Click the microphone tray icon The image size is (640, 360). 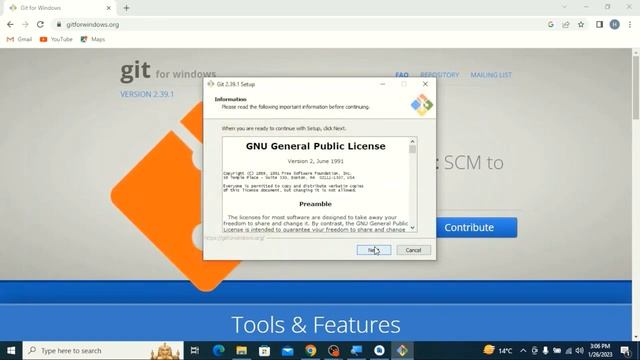pyautogui.click(x=545, y=351)
